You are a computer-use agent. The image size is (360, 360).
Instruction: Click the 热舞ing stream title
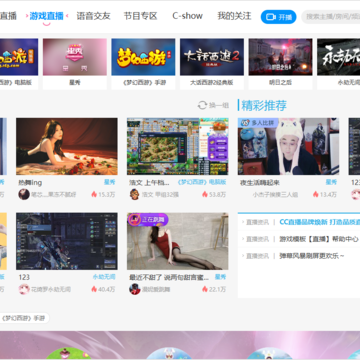click(x=30, y=183)
